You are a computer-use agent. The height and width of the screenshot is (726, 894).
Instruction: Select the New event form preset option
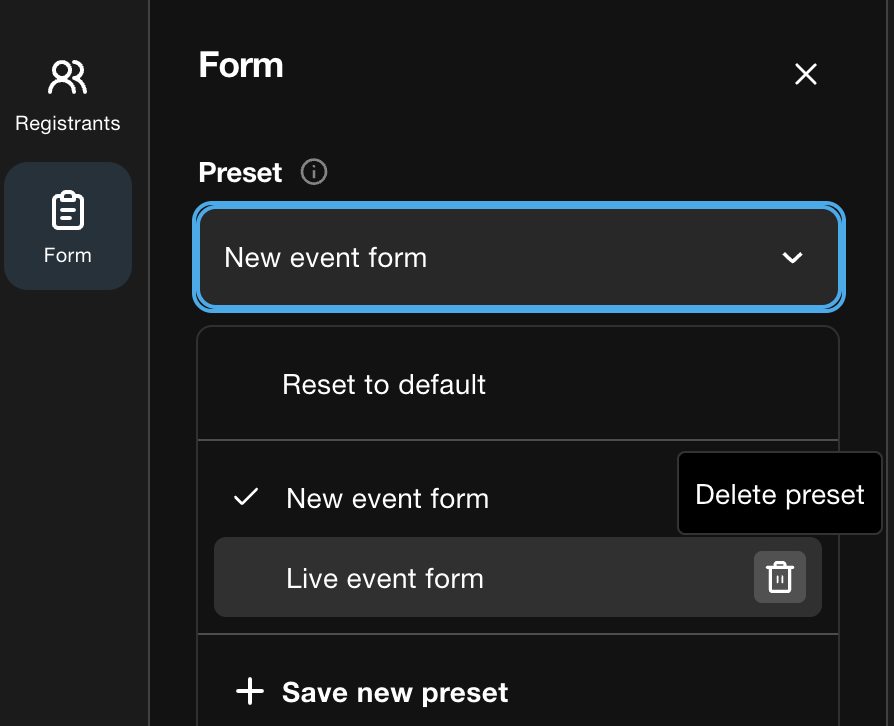387,498
